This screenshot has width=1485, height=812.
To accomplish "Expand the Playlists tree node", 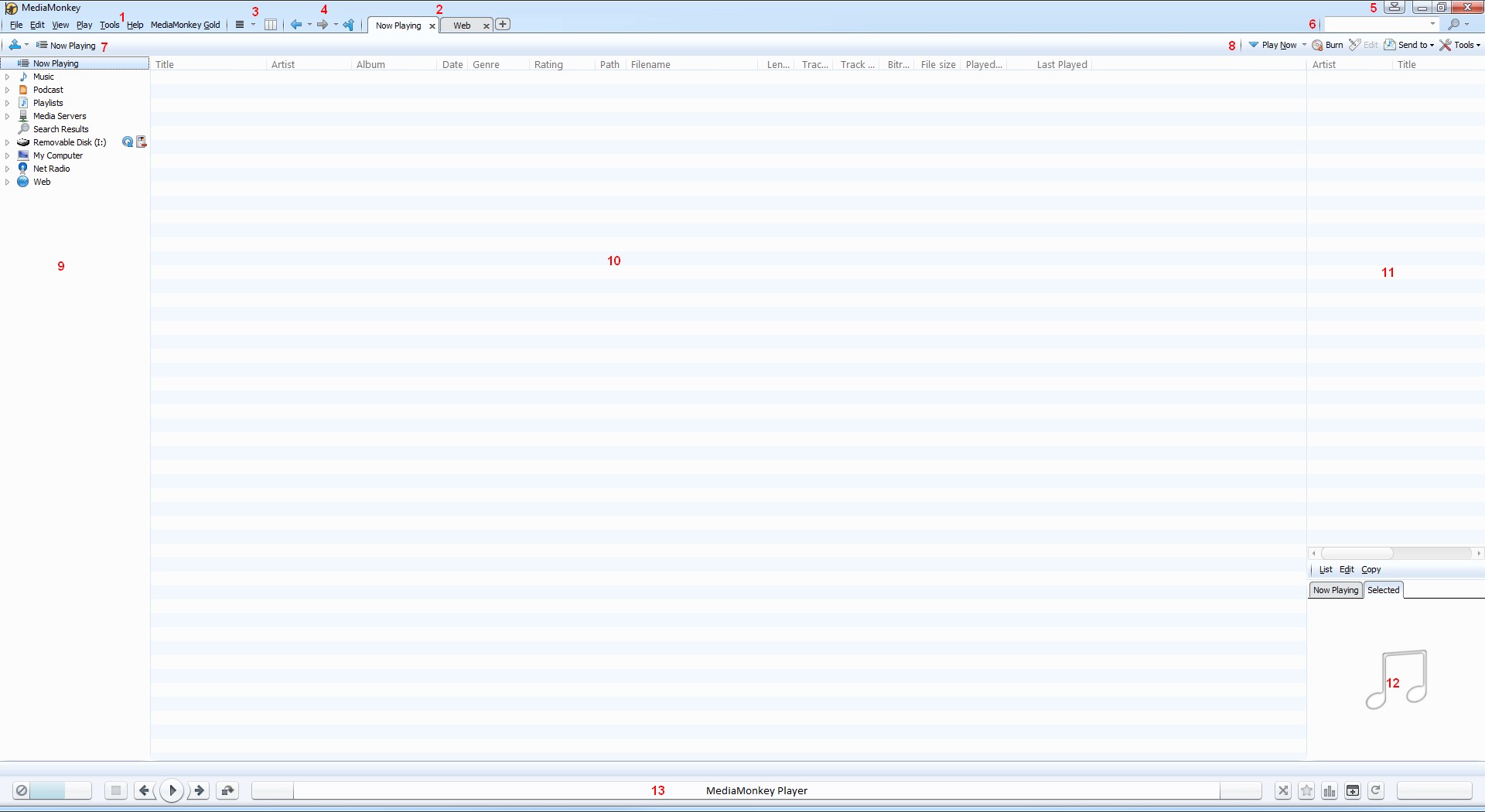I will (x=8, y=103).
